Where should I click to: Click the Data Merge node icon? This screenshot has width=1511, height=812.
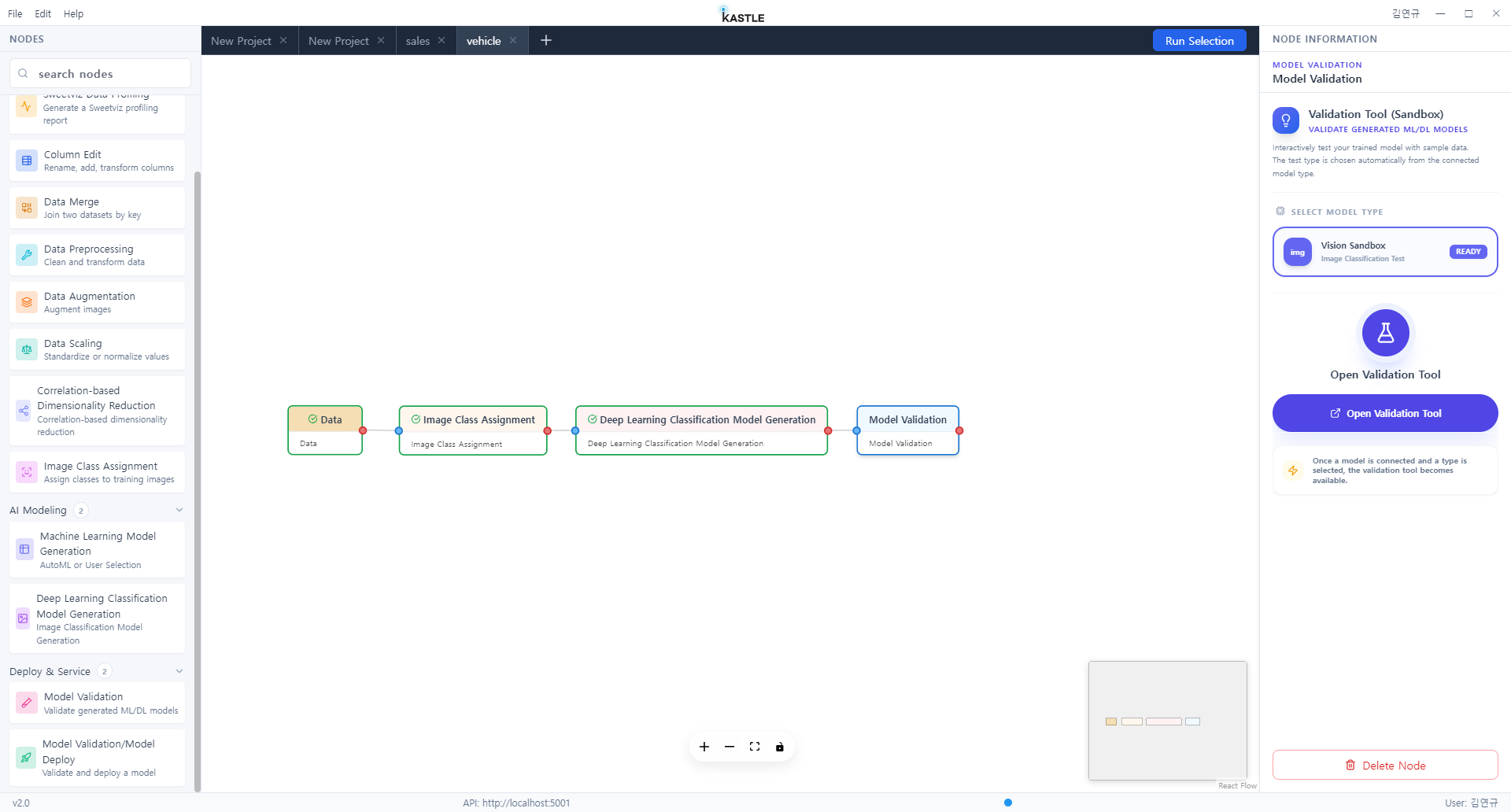pyautogui.click(x=27, y=208)
